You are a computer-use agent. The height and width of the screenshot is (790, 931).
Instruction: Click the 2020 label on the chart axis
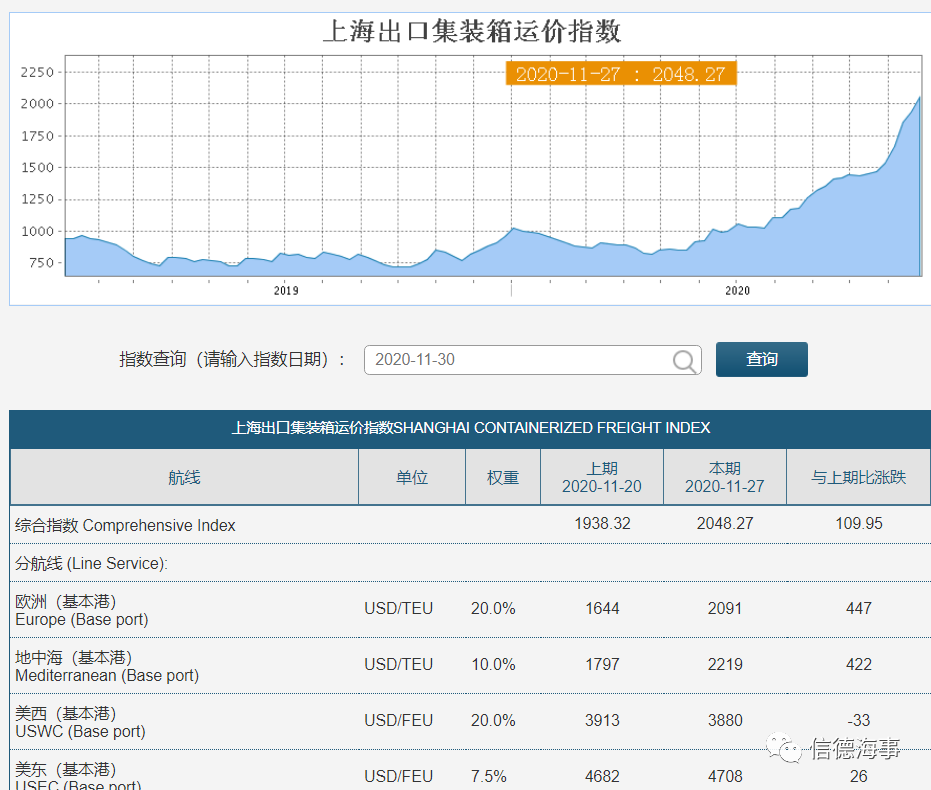coord(737,290)
